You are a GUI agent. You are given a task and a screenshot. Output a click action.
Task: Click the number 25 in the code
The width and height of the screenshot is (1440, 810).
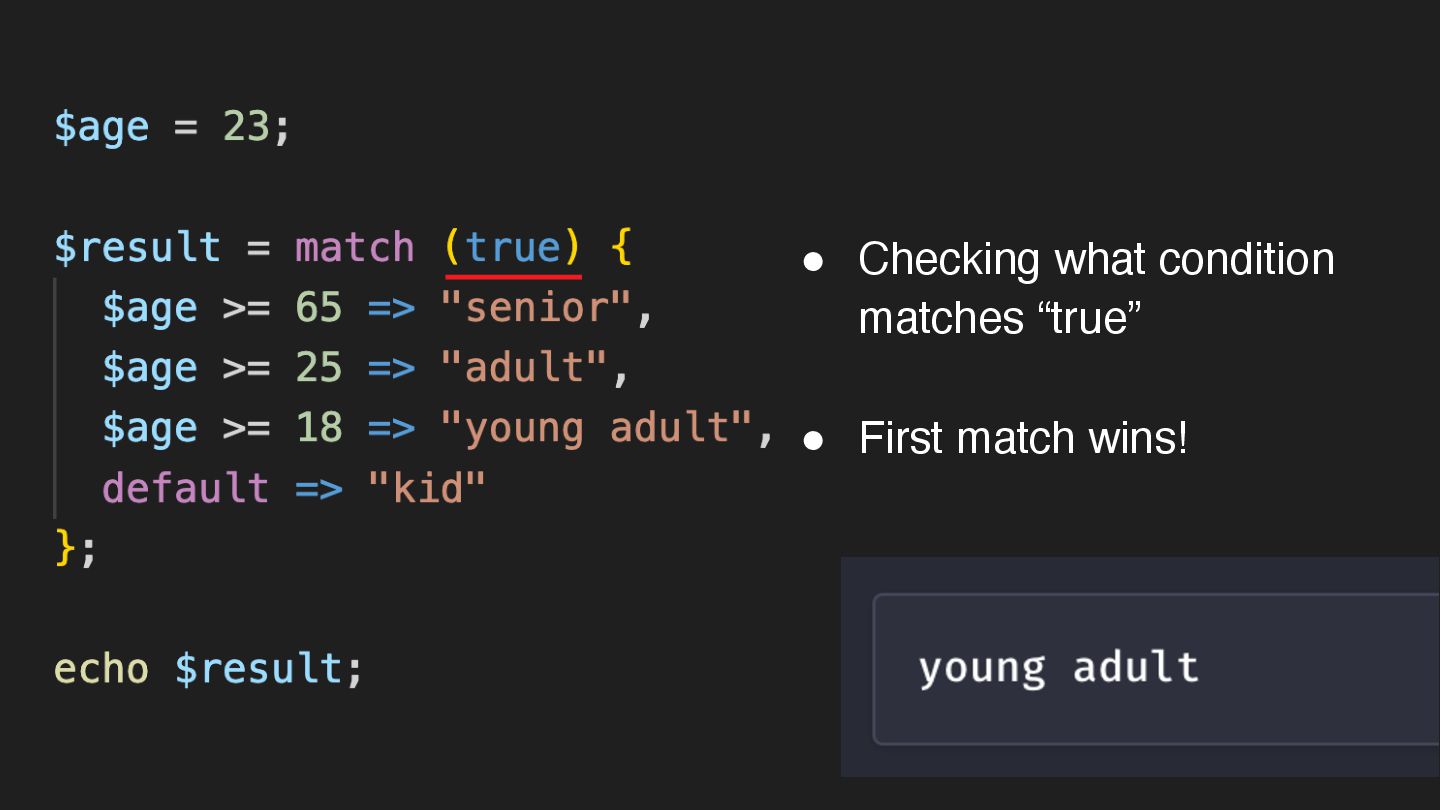[x=319, y=368]
